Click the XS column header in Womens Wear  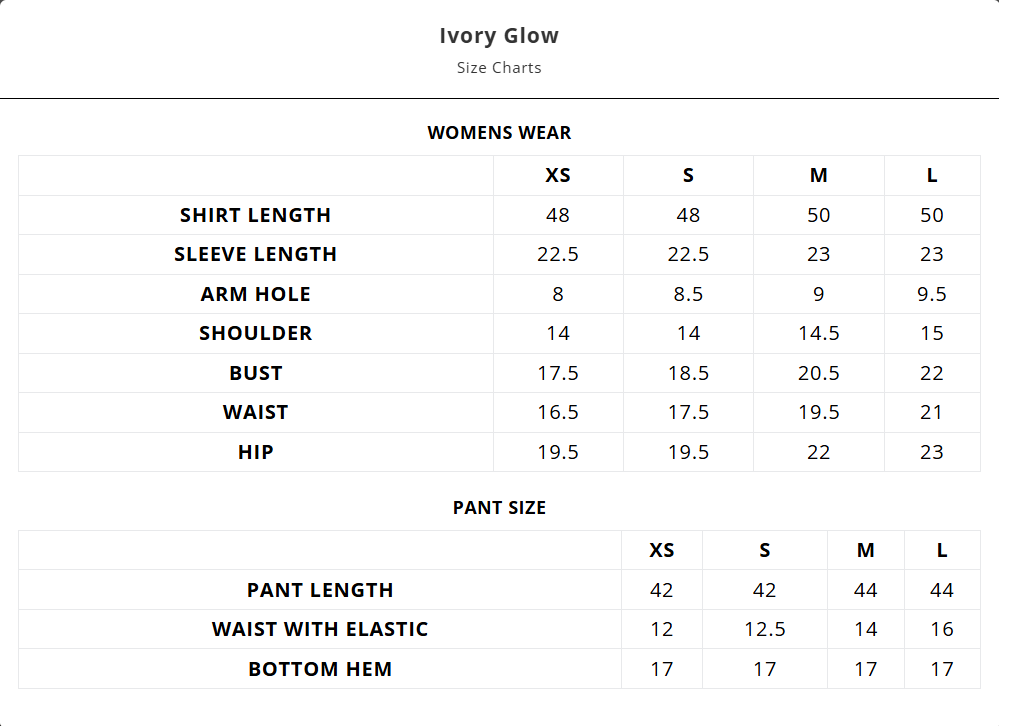click(558, 176)
